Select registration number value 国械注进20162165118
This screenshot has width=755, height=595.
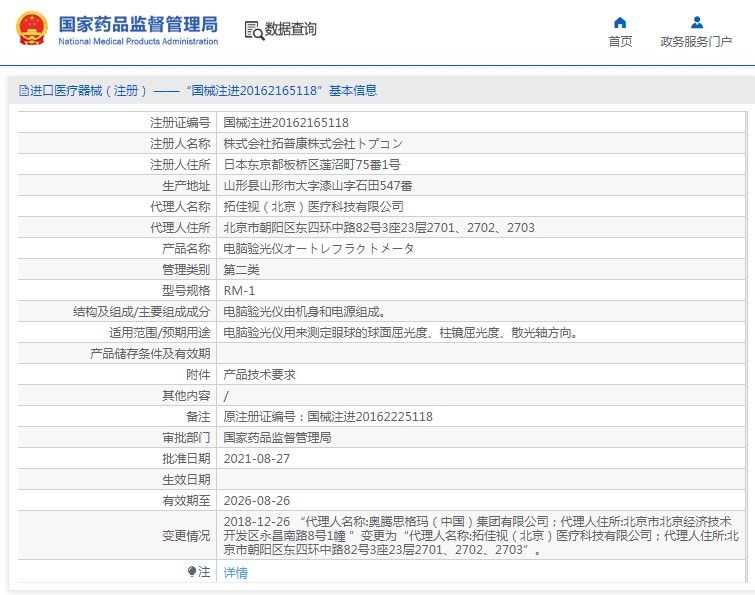pyautogui.click(x=286, y=122)
